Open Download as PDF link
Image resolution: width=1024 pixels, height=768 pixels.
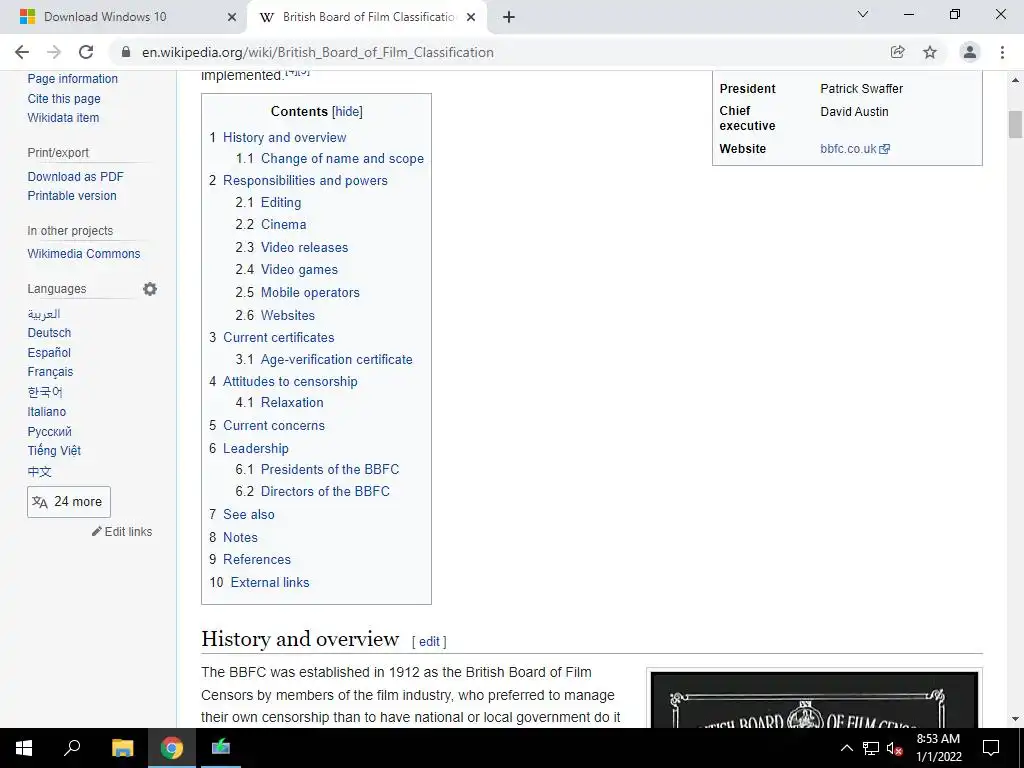(75, 177)
